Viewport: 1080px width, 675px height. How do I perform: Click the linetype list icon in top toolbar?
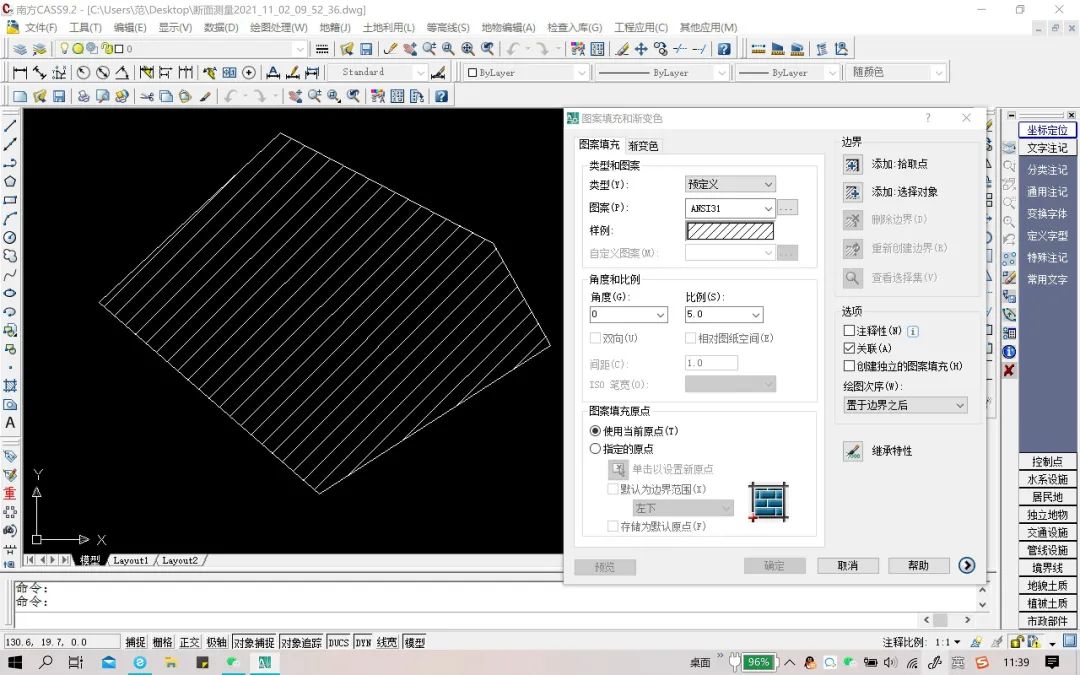[x=322, y=49]
